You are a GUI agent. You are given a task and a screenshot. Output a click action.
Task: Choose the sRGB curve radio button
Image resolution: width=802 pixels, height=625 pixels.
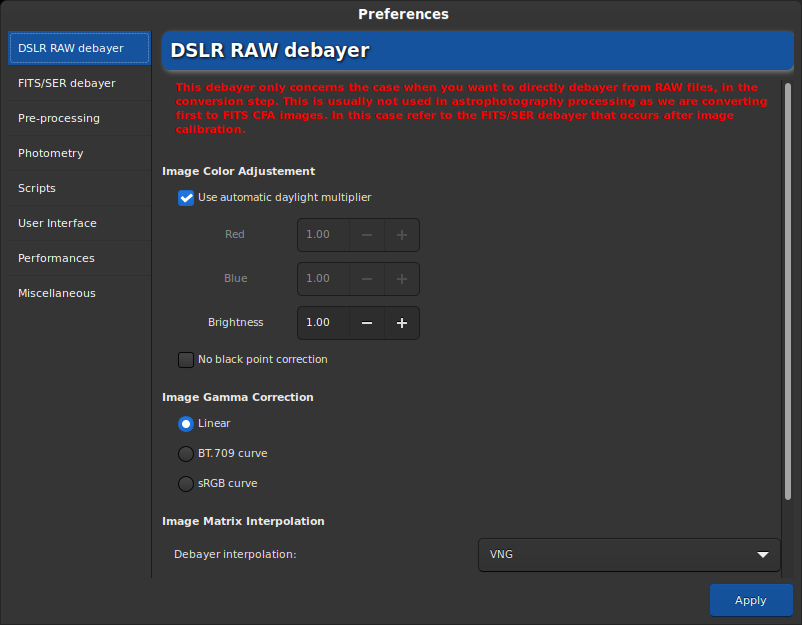coord(186,483)
